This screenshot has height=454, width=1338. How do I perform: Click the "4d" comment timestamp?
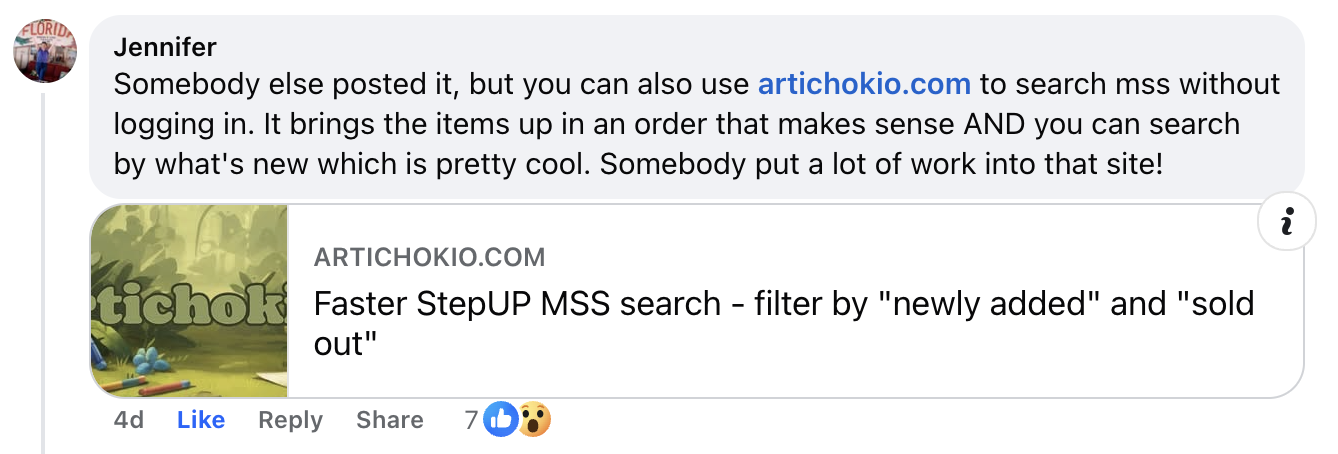129,421
